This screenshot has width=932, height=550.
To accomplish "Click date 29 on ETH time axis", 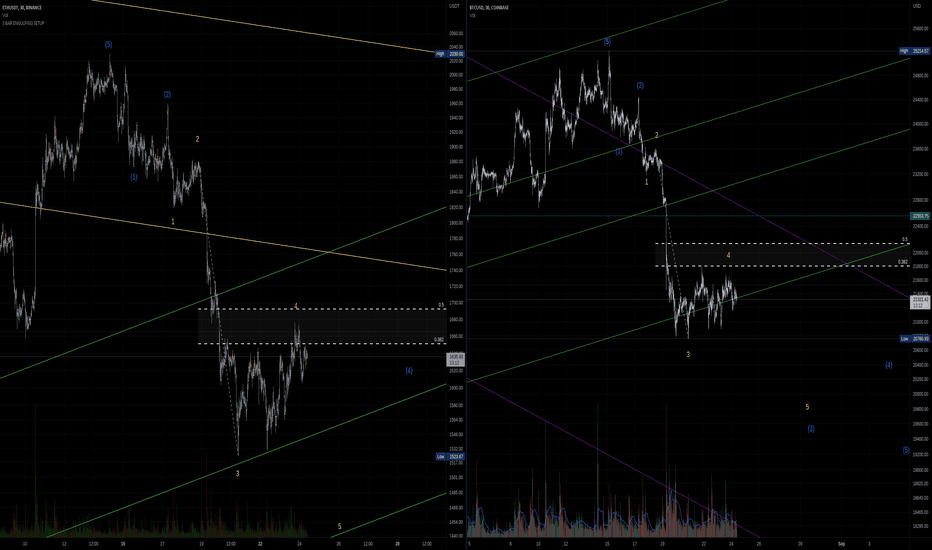I will (398, 543).
